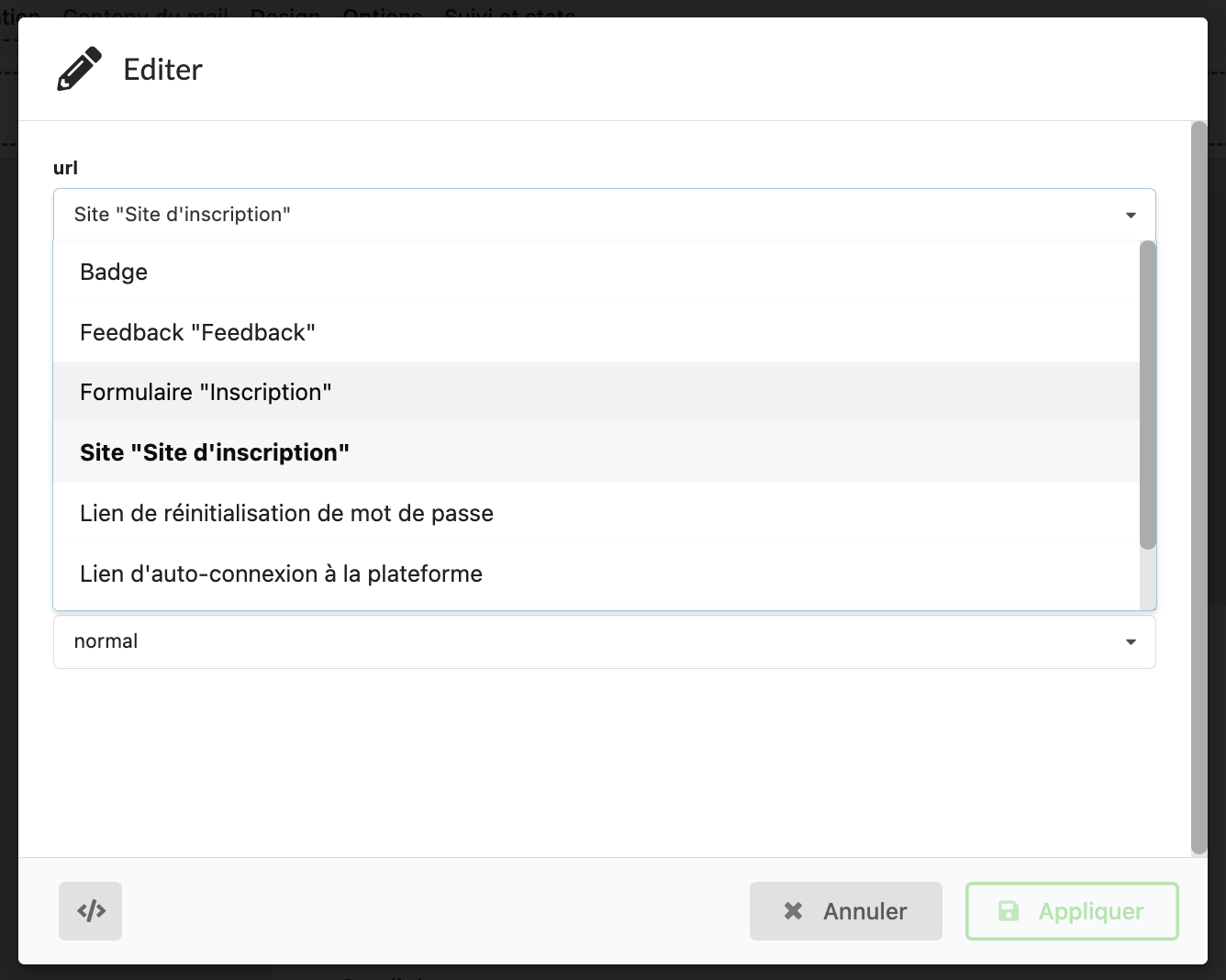Select the Badge option
1226x980 pixels.
[x=114, y=273]
